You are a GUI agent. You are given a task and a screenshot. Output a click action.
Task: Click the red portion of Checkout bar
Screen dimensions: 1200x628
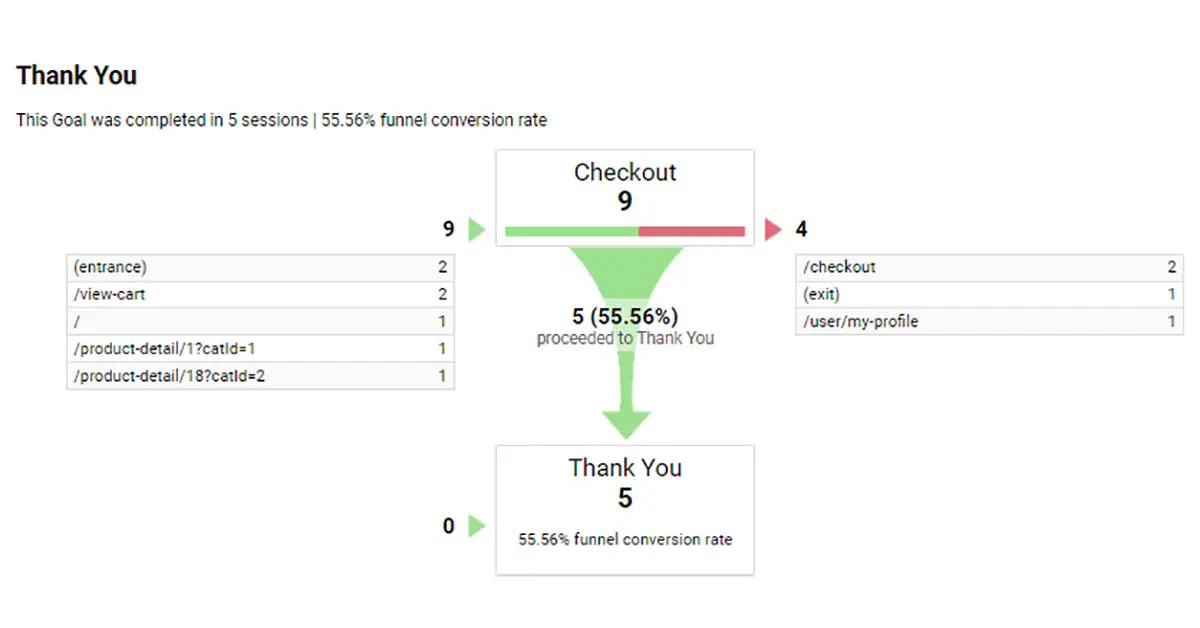point(691,231)
